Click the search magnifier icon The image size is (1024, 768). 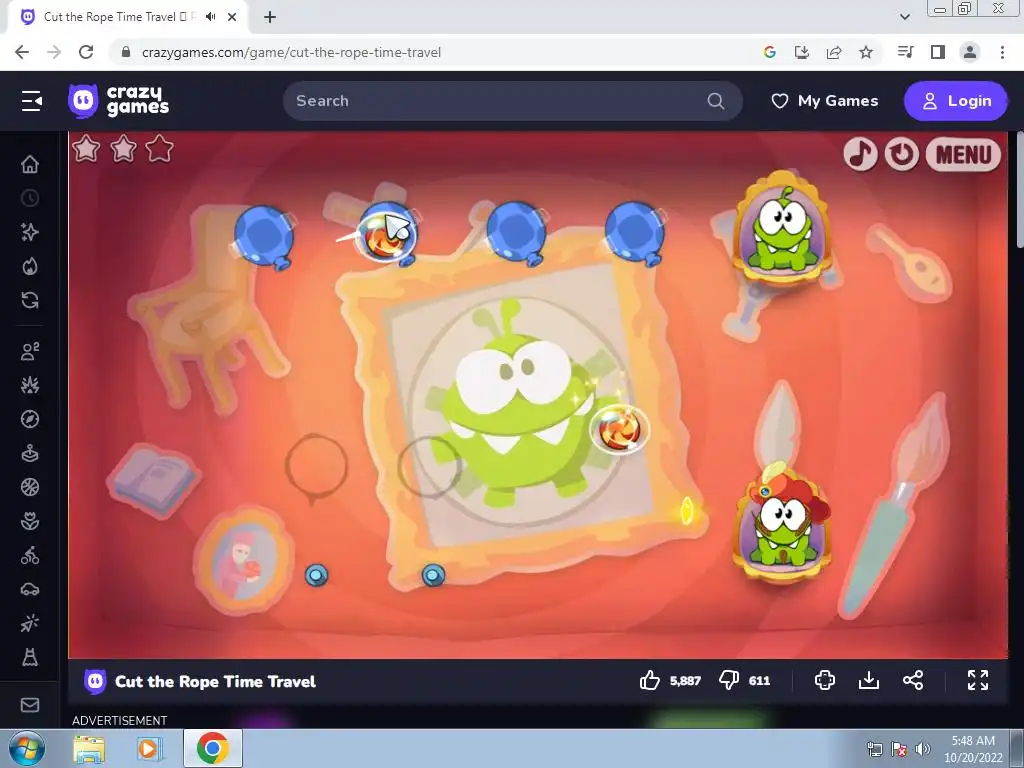pyautogui.click(x=716, y=101)
